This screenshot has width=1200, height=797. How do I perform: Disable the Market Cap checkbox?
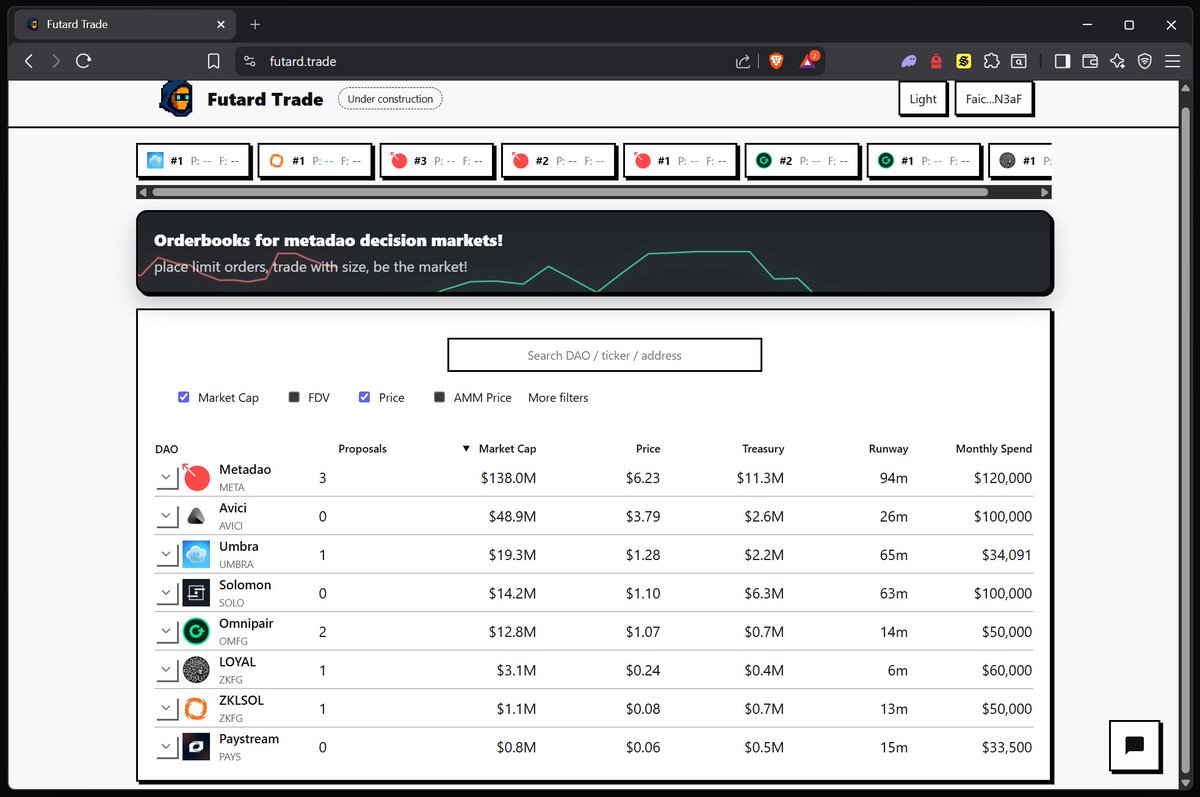[183, 397]
